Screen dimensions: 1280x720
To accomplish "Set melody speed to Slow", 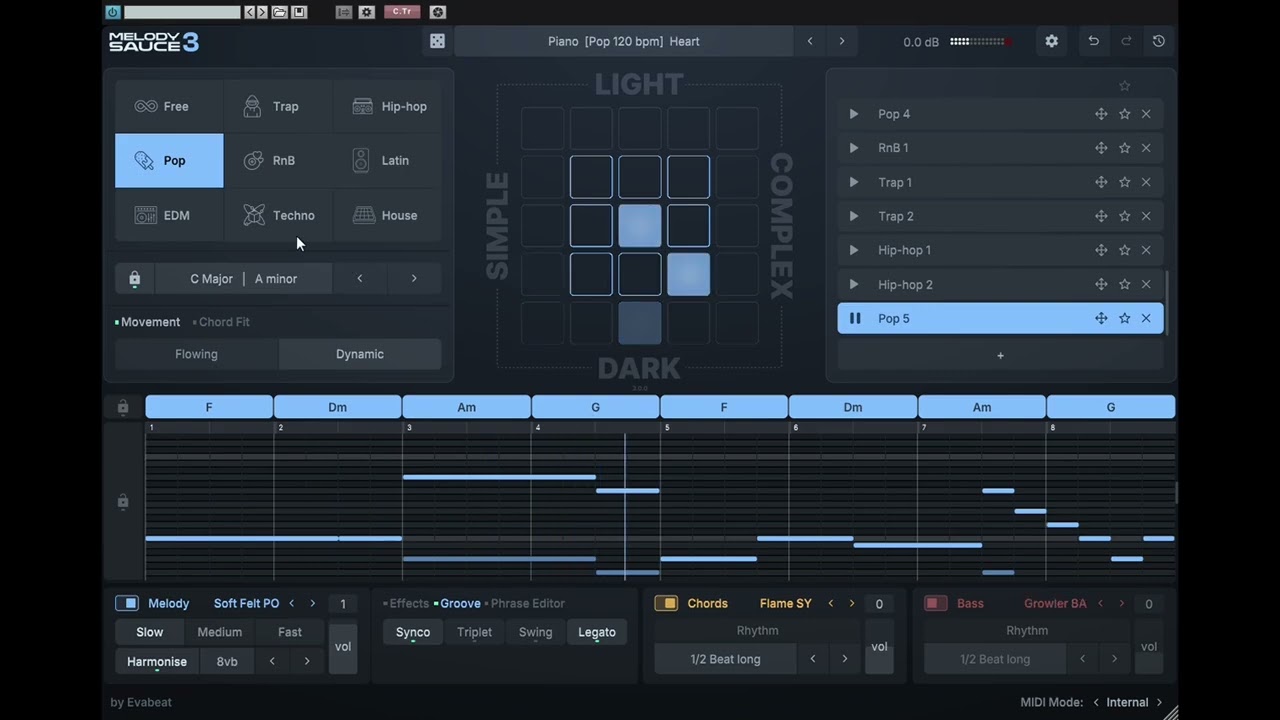I will (150, 632).
